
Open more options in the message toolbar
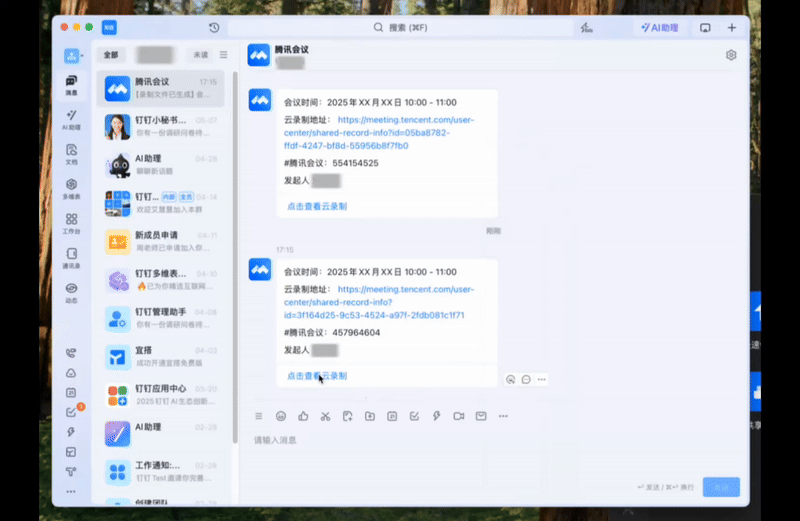[503, 416]
